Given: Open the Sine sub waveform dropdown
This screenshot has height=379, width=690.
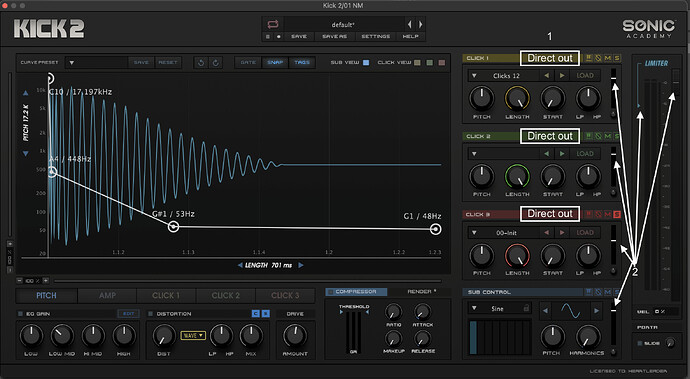Looking at the screenshot, I should tap(499, 309).
